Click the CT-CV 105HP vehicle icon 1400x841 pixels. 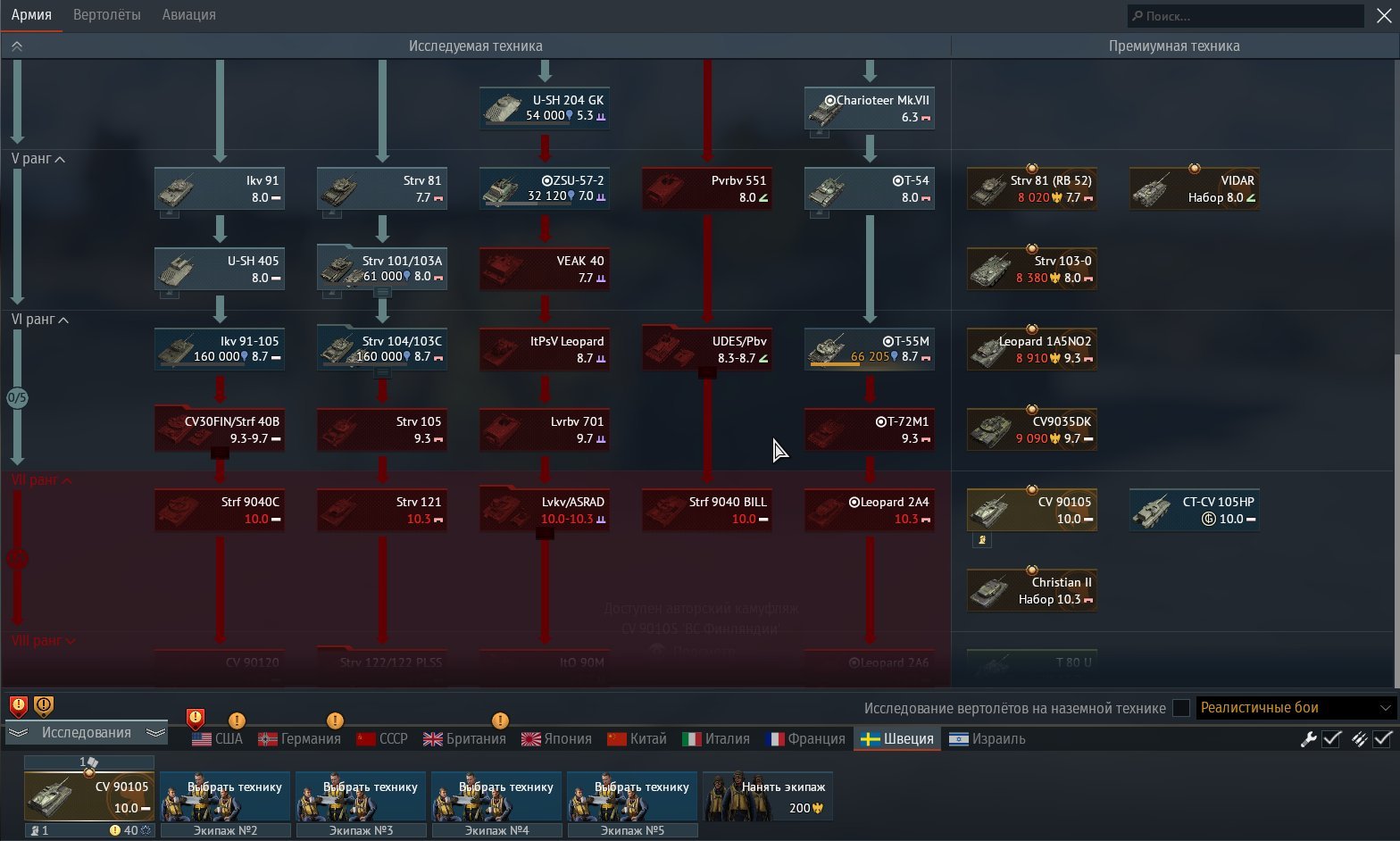[1195, 511]
